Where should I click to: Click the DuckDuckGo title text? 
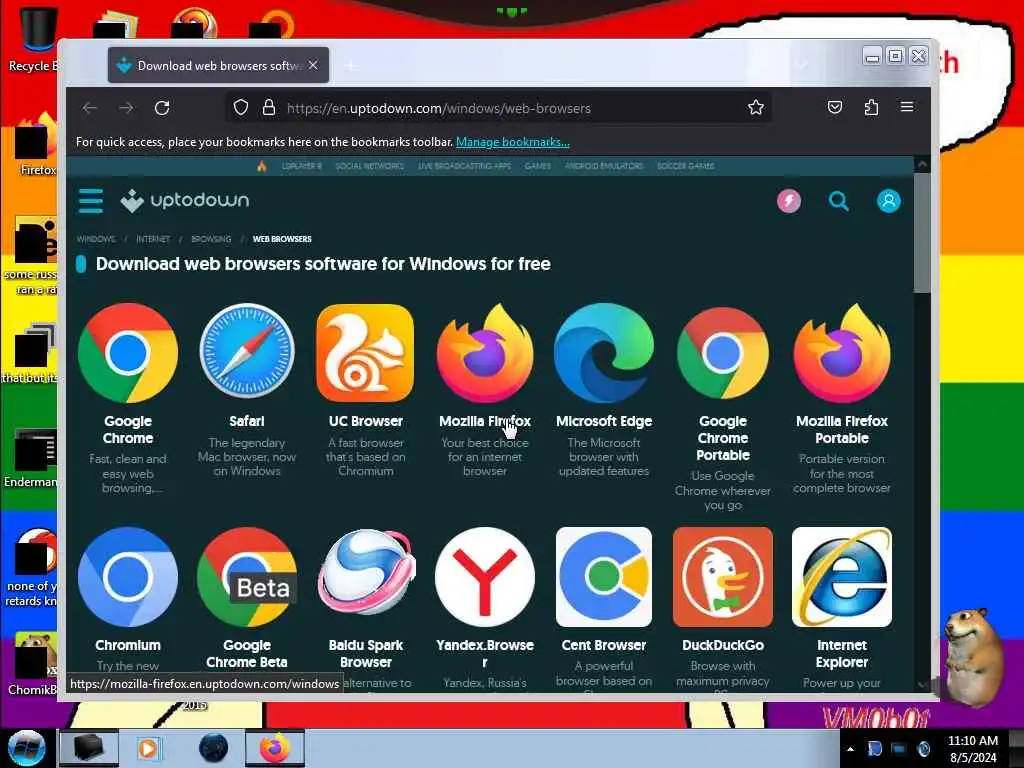(x=723, y=645)
